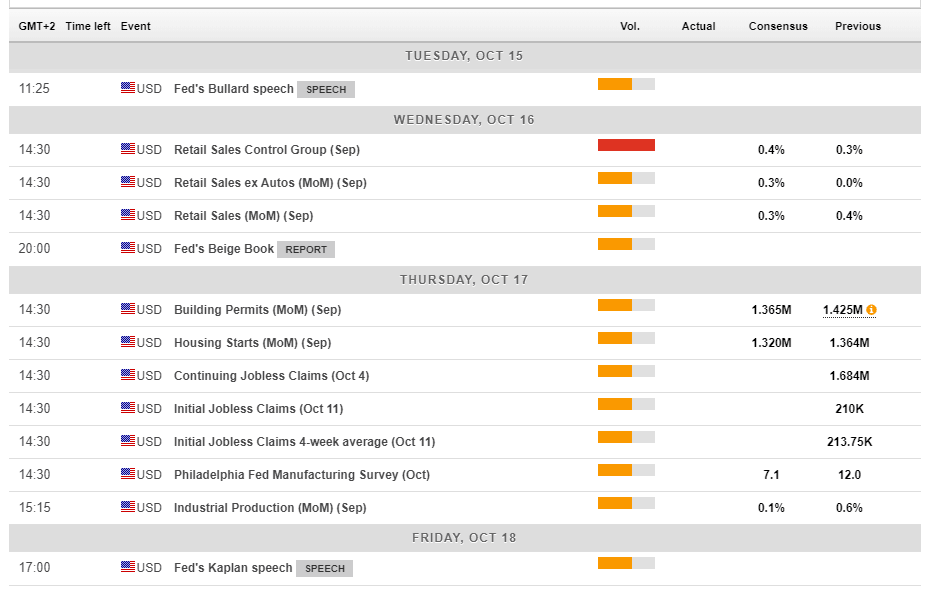Click the US flag beside Continuing Jobless Claims
Screen dimensions: 934x595
(128, 375)
